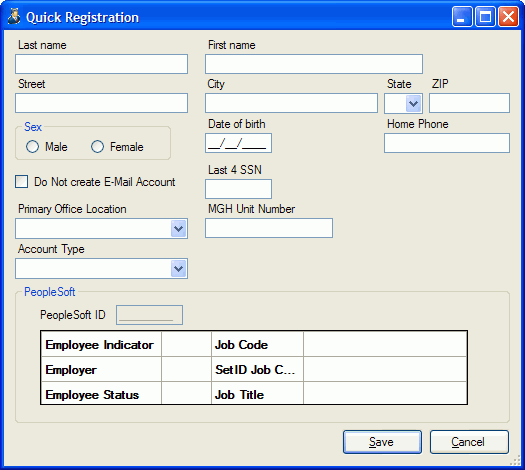Maximize the Quick Registration window
This screenshot has height=470, width=525.
(x=485, y=16)
